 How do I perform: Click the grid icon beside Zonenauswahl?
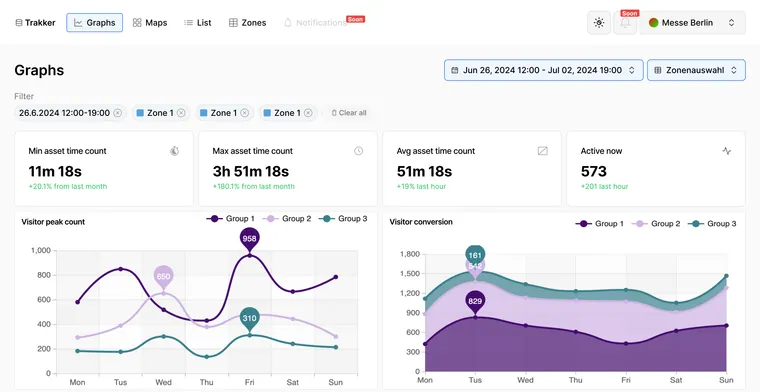click(658, 70)
